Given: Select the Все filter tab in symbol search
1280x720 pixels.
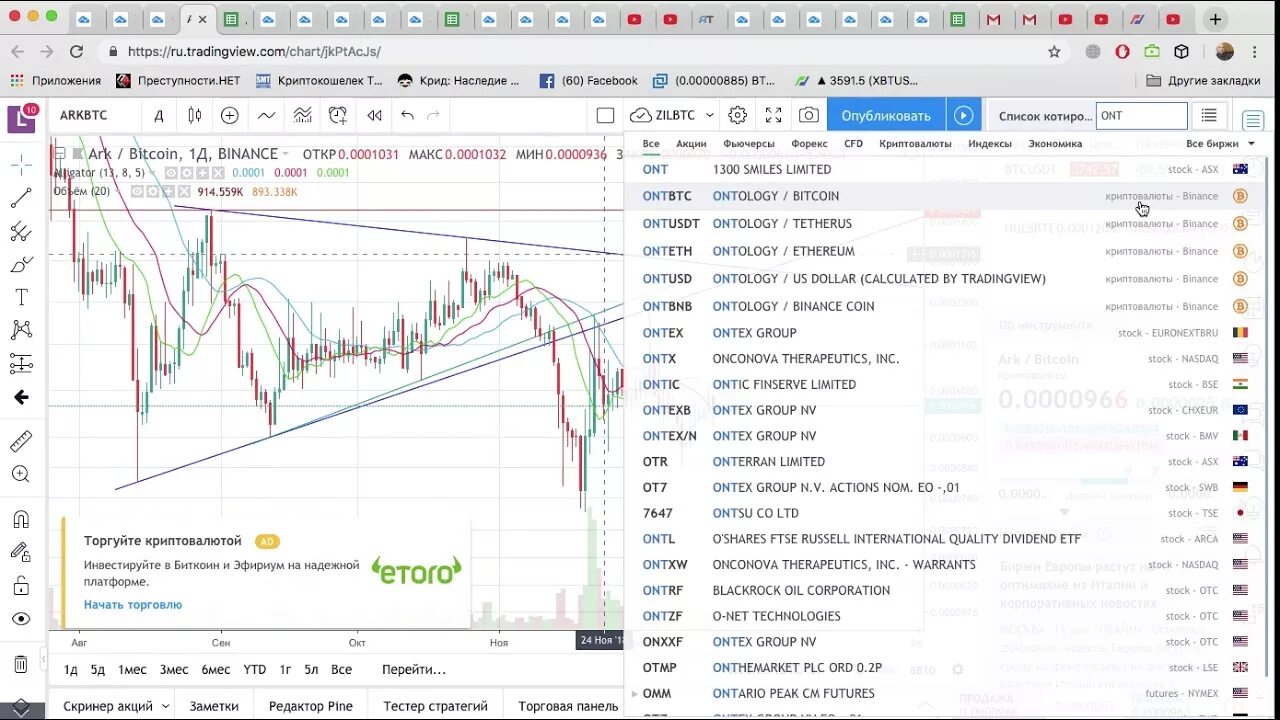Looking at the screenshot, I should coord(651,144).
